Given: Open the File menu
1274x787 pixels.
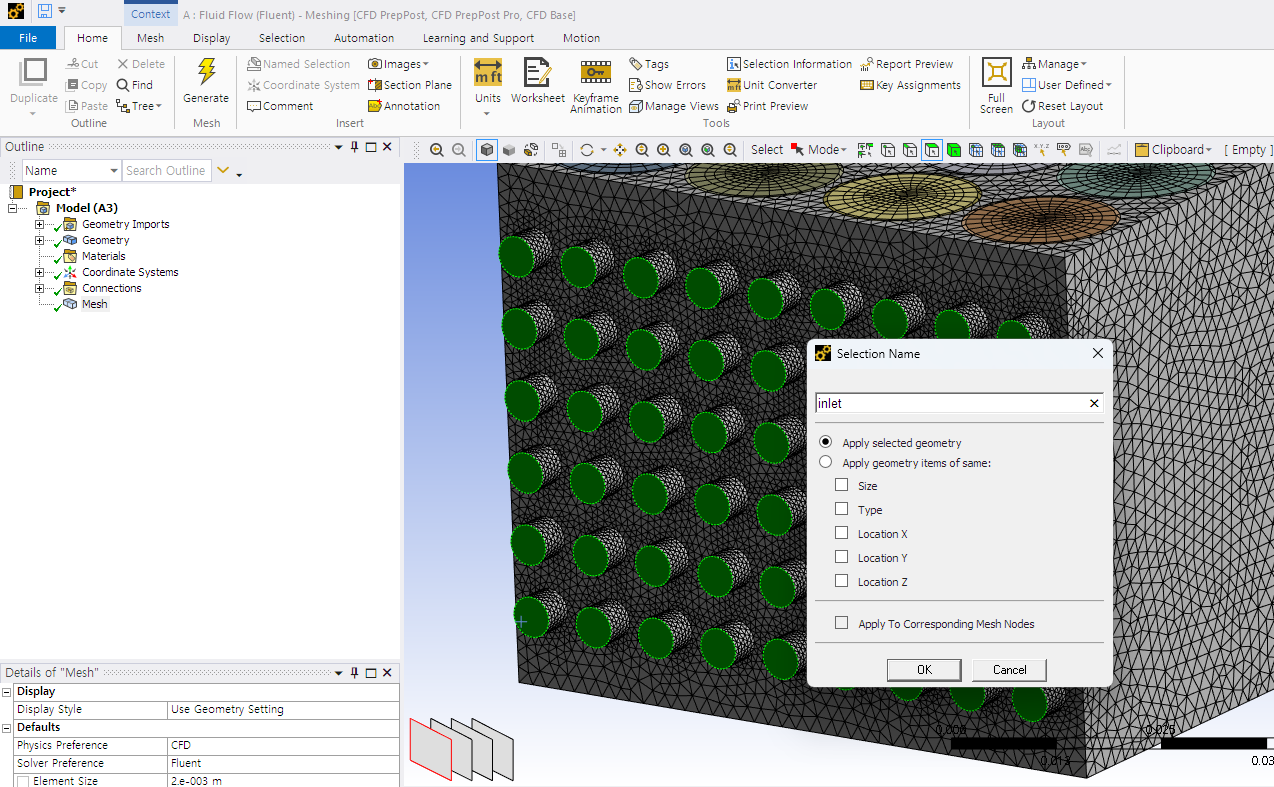Looking at the screenshot, I should (x=28, y=38).
